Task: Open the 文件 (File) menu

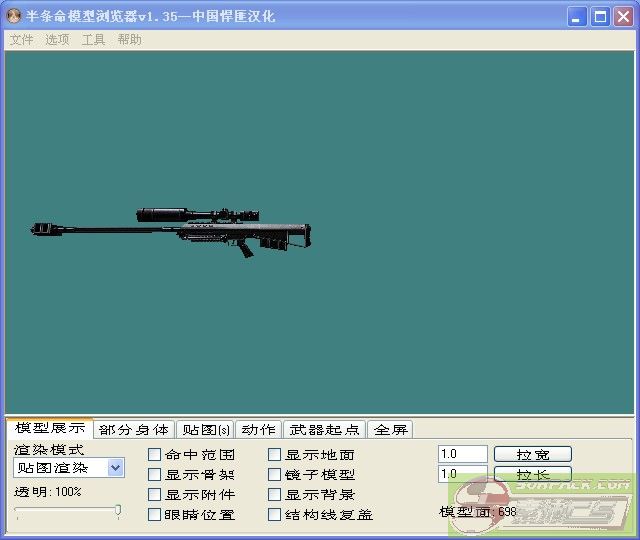Action: tap(21, 40)
